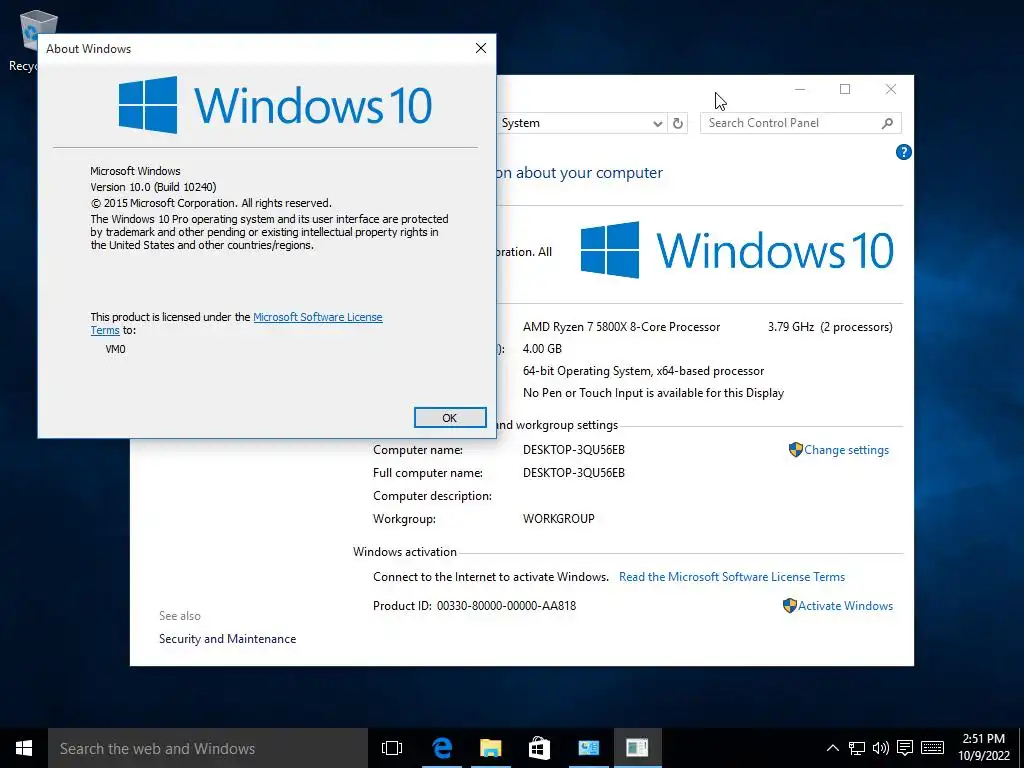The width and height of the screenshot is (1024, 768).
Task: Select the 4.00 GB memory value
Action: 542,349
